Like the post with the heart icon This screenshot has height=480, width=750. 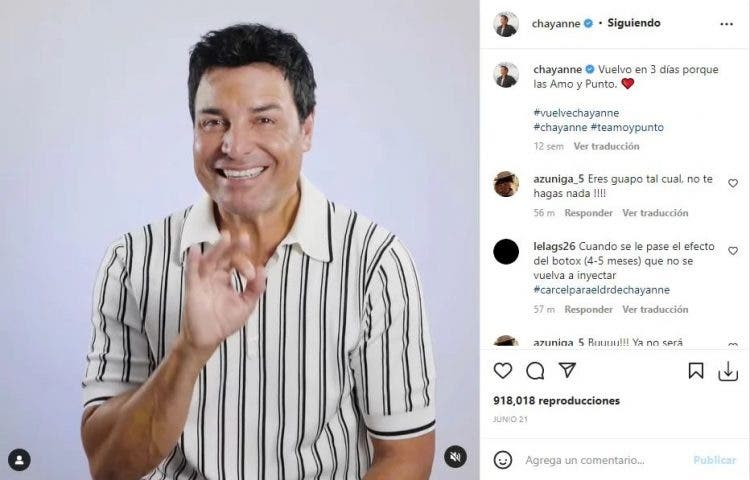503,371
